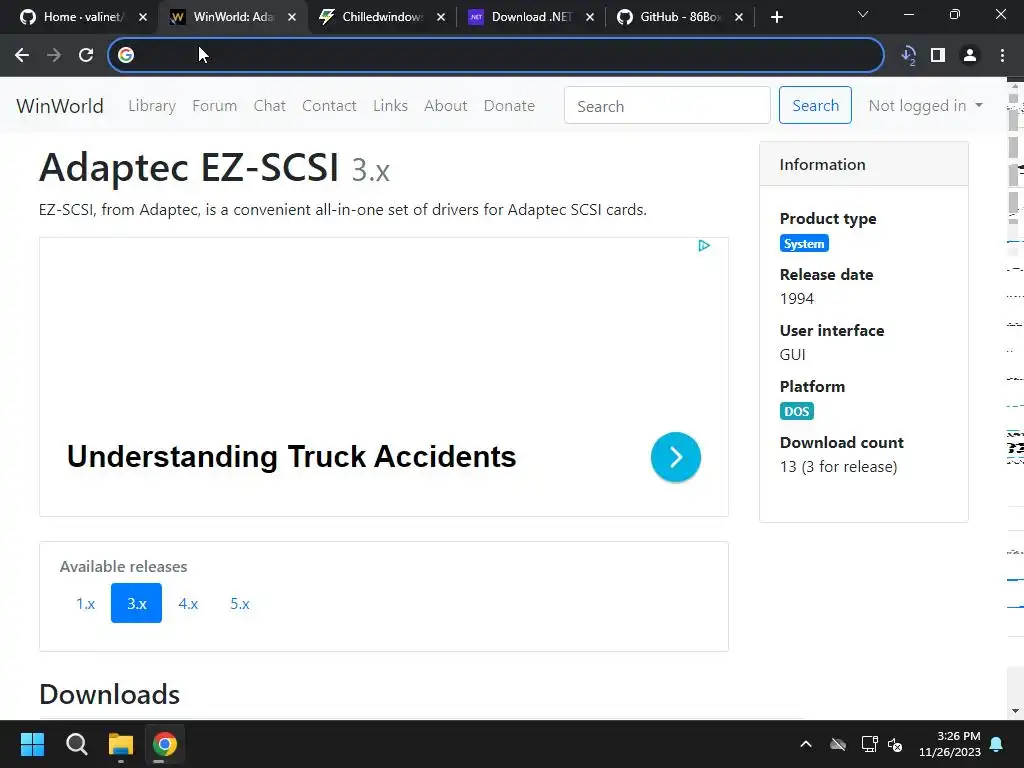Click the Search button
The width and height of the screenshot is (1024, 768).
(815, 105)
